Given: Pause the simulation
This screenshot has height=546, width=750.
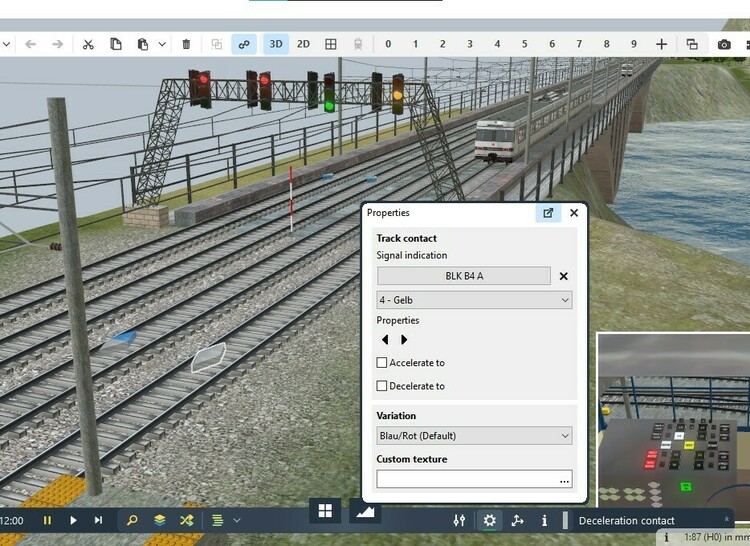Looking at the screenshot, I should 47,520.
